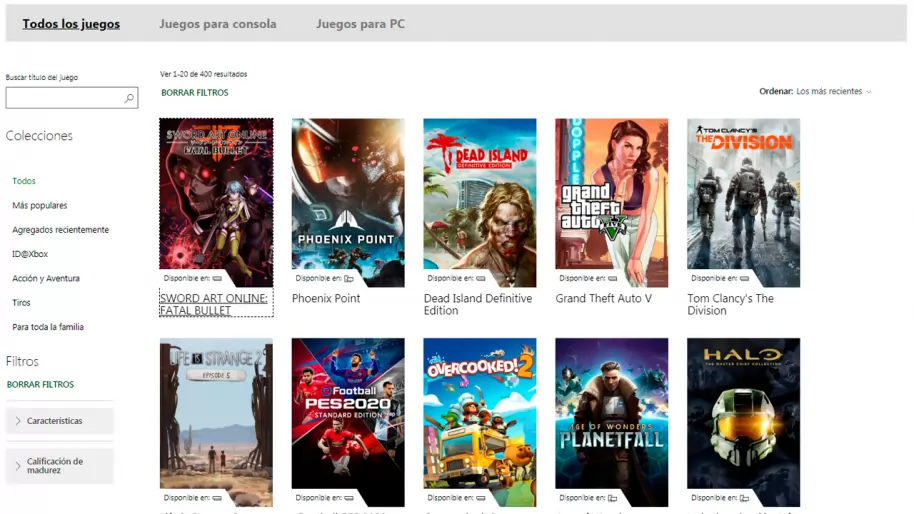The width and height of the screenshot is (914, 514).
Task: Switch to Juegos para consola tab
Action: [x=218, y=24]
